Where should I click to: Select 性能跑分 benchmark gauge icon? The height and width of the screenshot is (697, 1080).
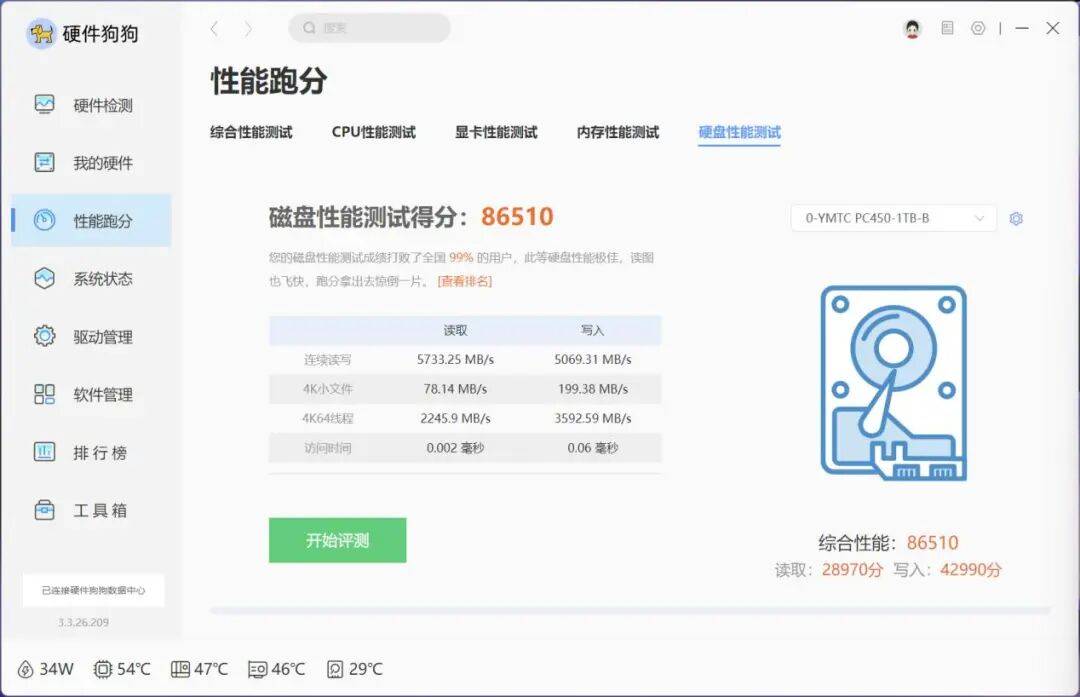pyautogui.click(x=44, y=220)
